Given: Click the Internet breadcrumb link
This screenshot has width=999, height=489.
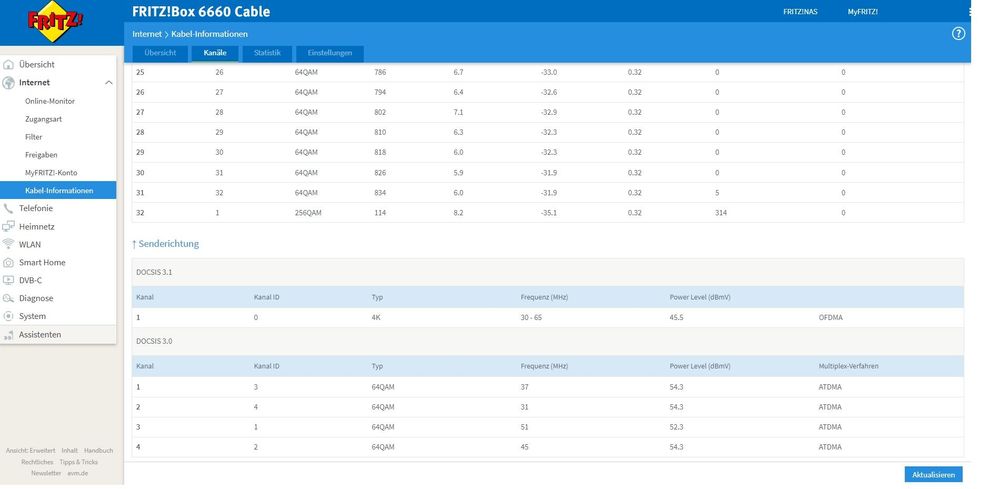Looking at the screenshot, I should [x=147, y=34].
